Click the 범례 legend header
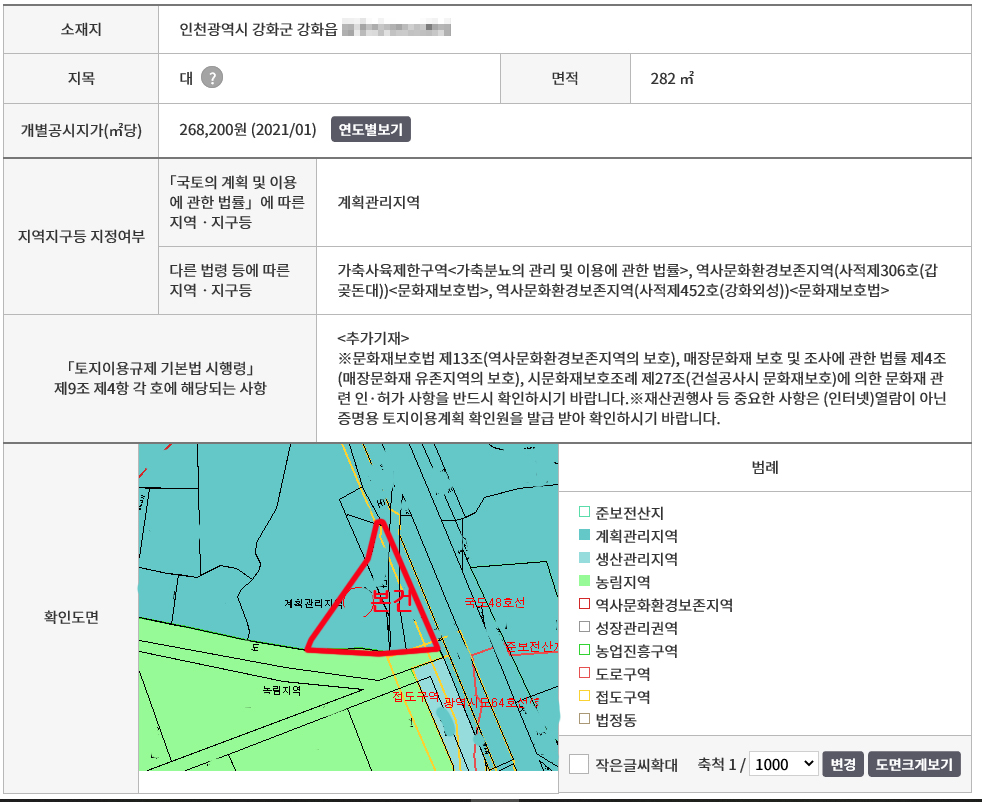 (x=765, y=468)
